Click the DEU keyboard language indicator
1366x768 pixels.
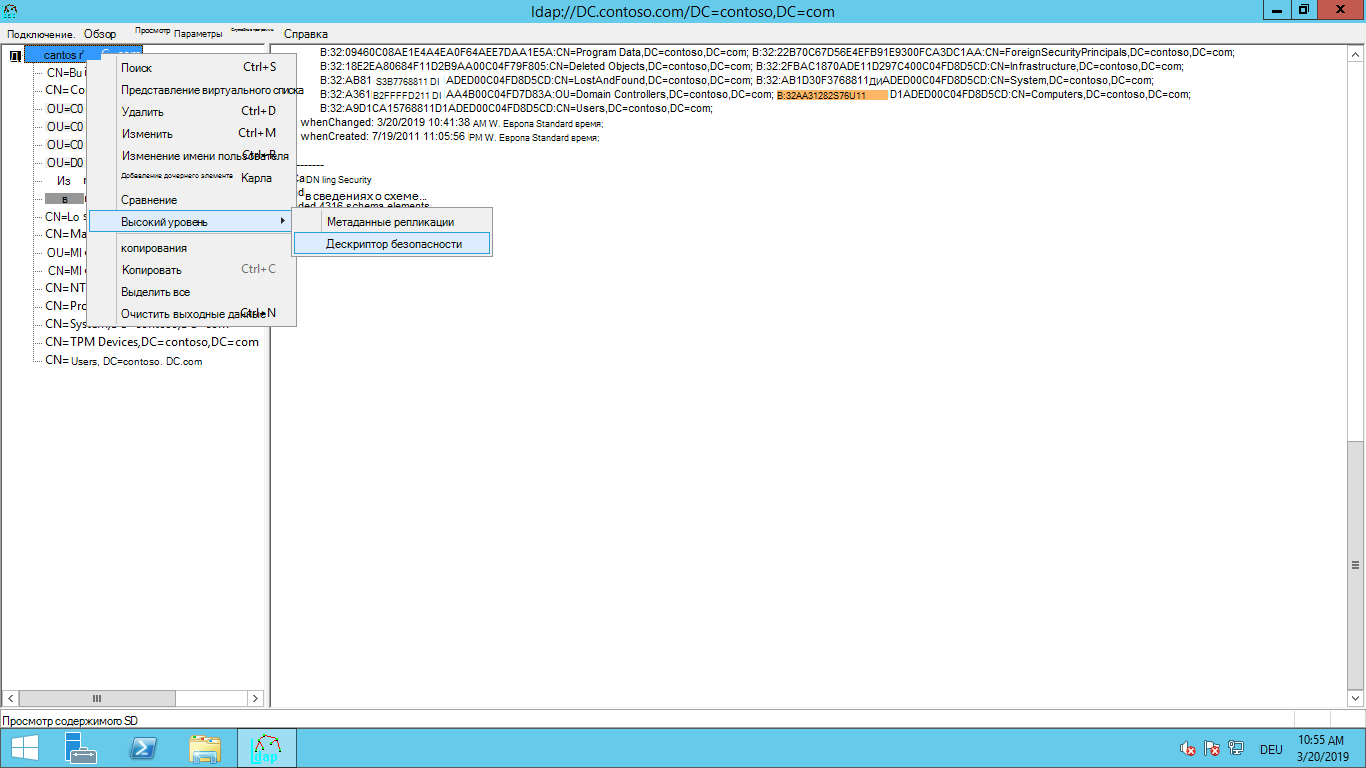point(1271,749)
